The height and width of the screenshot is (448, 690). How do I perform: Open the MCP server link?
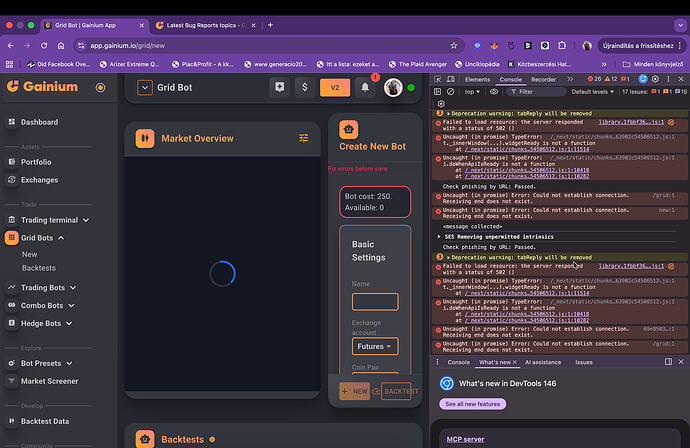pos(465,439)
